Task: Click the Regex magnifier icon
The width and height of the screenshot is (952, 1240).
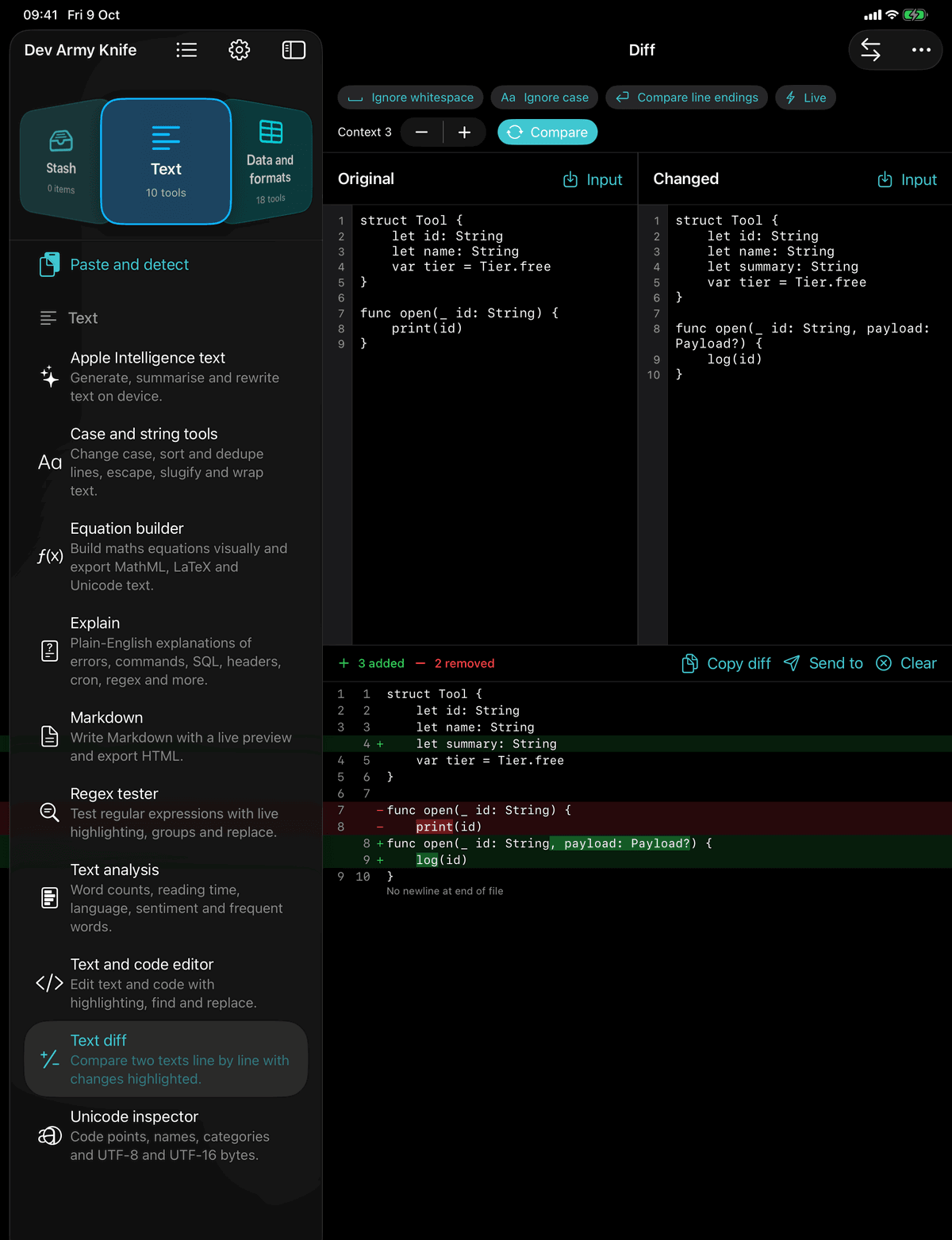Action: (x=49, y=812)
